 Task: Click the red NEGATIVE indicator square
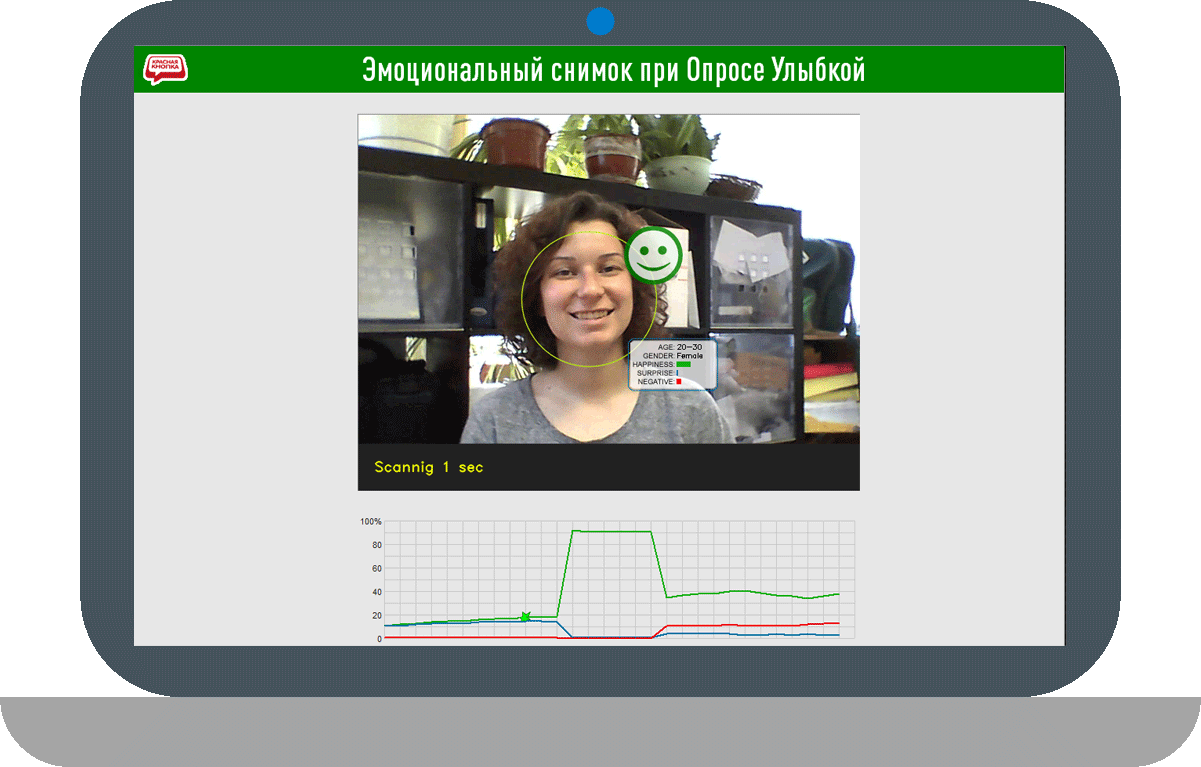click(x=679, y=382)
